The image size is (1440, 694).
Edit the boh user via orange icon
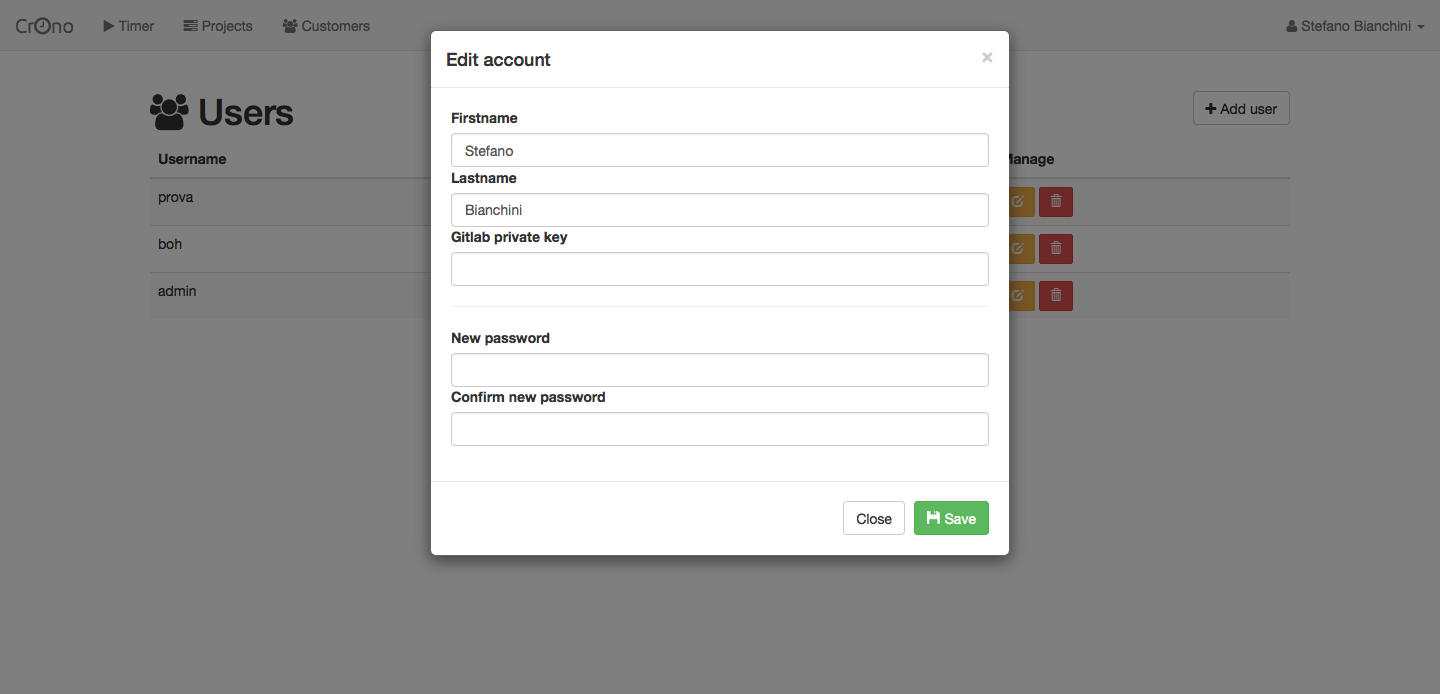click(x=1021, y=248)
